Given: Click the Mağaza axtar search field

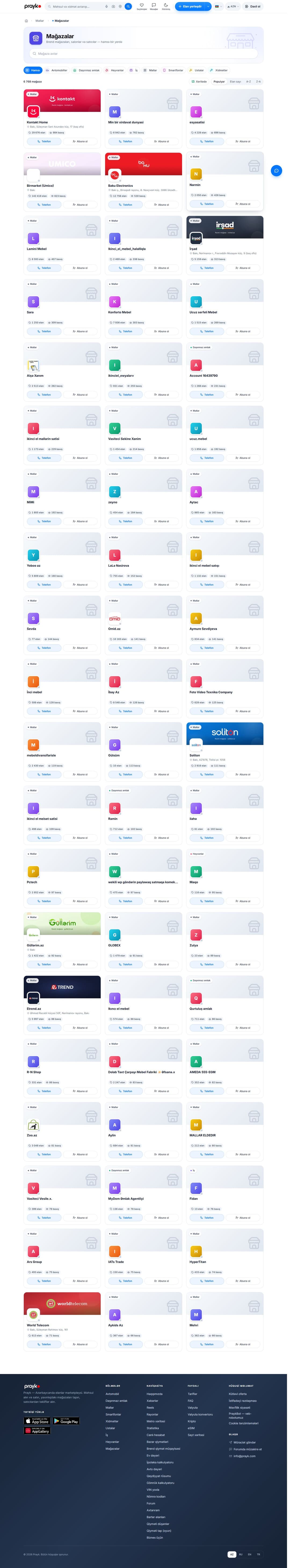Looking at the screenshot, I should [144, 54].
